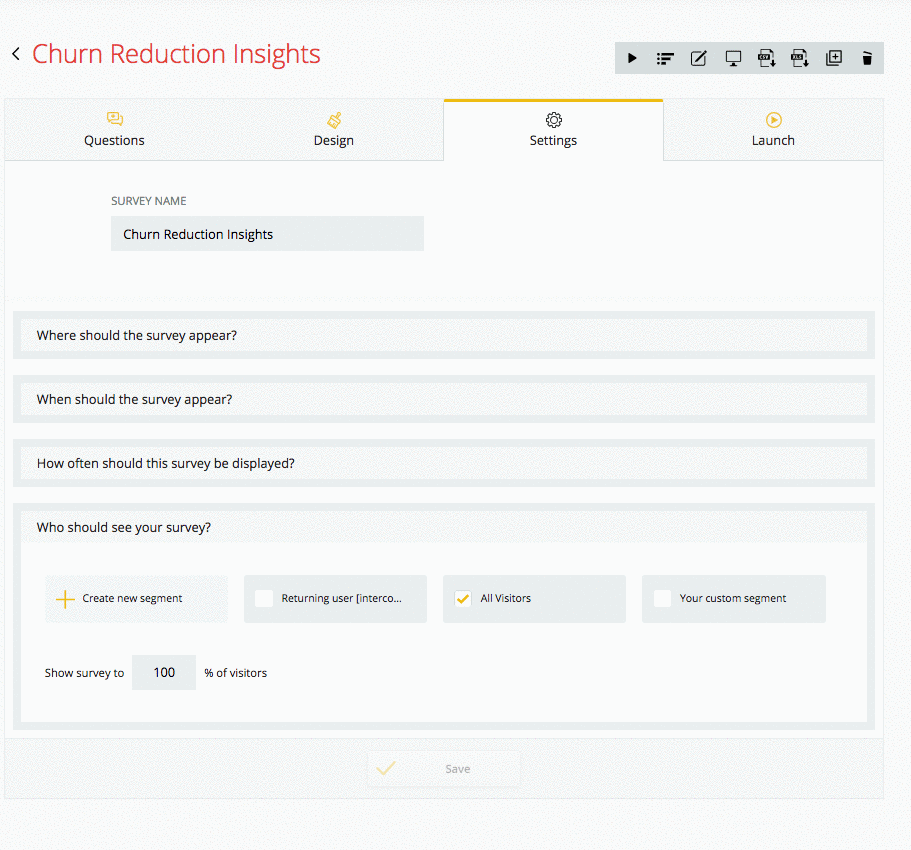Switch to the Questions tab

[x=114, y=130]
